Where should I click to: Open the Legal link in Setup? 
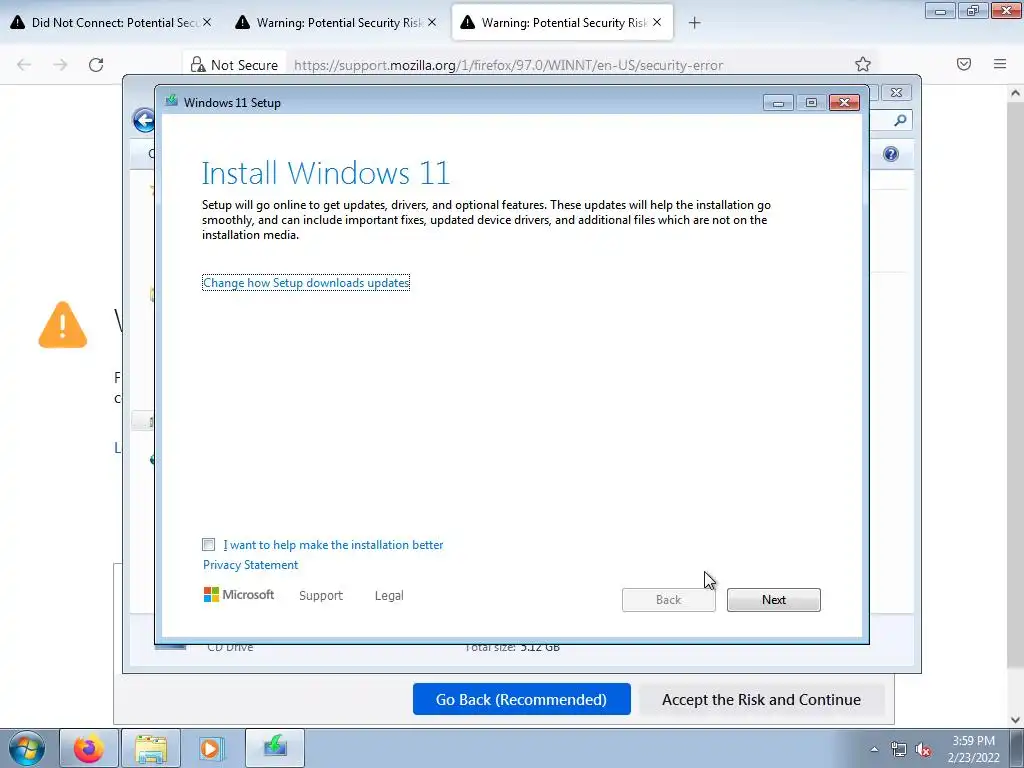tap(389, 596)
